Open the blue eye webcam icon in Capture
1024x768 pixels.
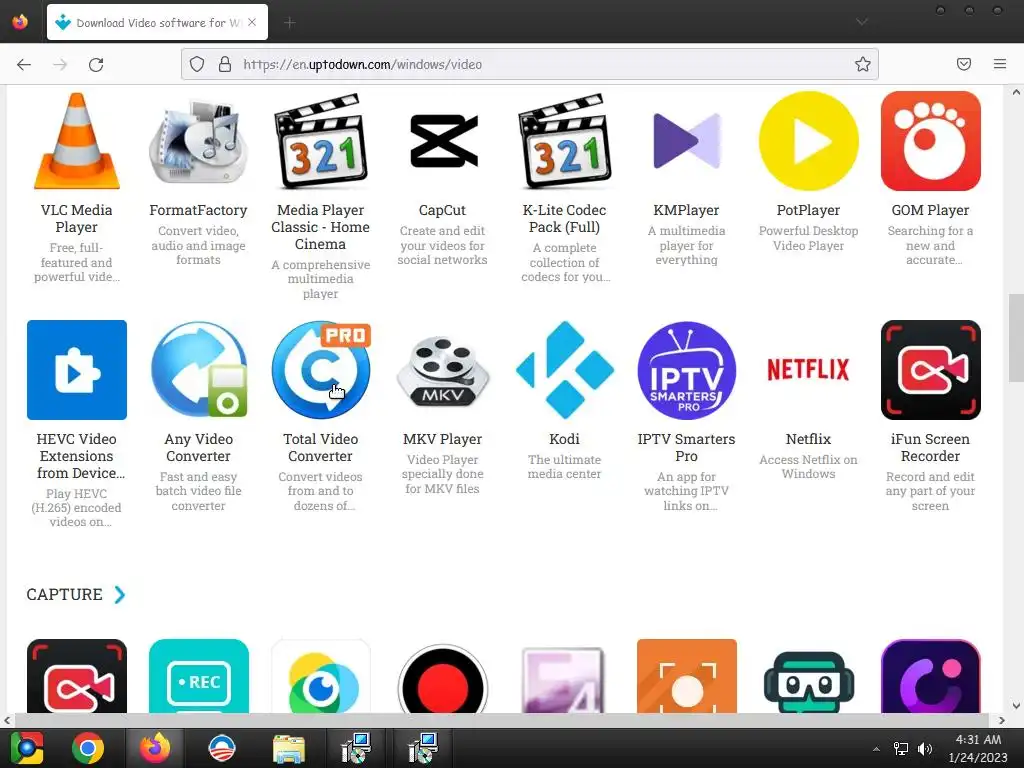321,679
